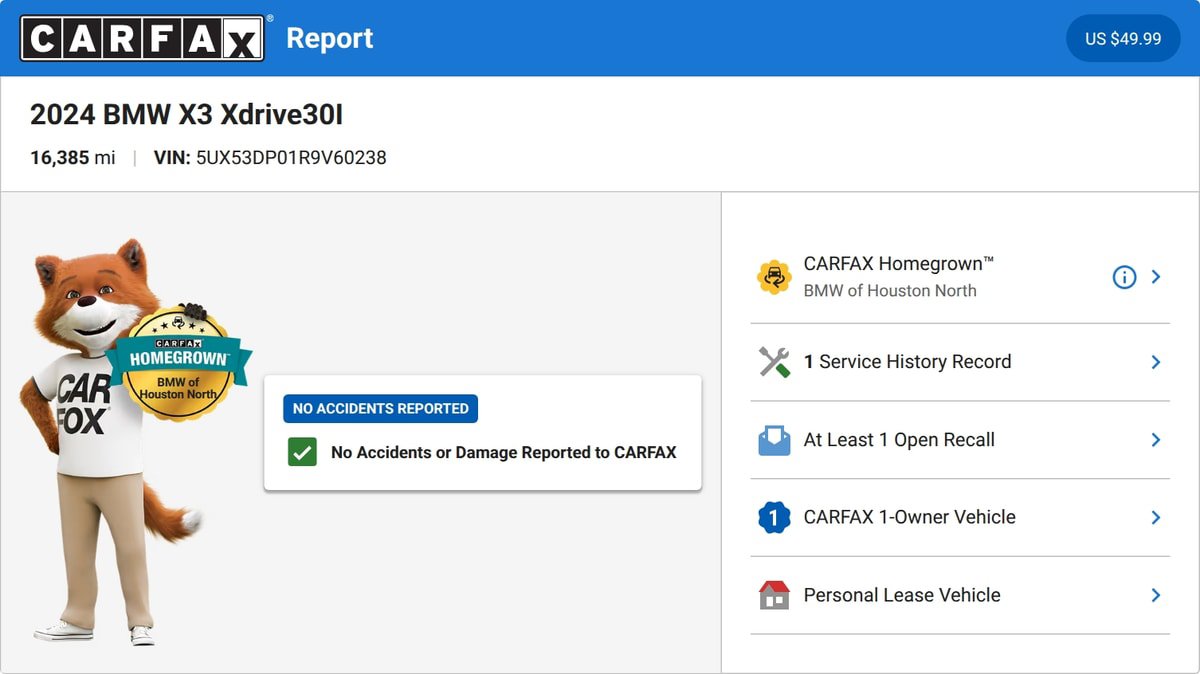The width and height of the screenshot is (1200, 674).
Task: Open the Personal Lease Vehicle link
Action: click(x=902, y=595)
